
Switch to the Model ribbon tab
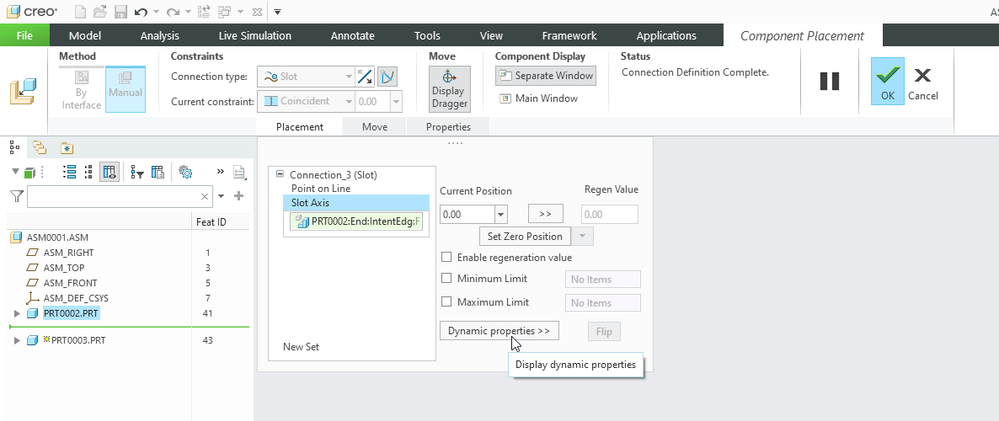tap(85, 36)
